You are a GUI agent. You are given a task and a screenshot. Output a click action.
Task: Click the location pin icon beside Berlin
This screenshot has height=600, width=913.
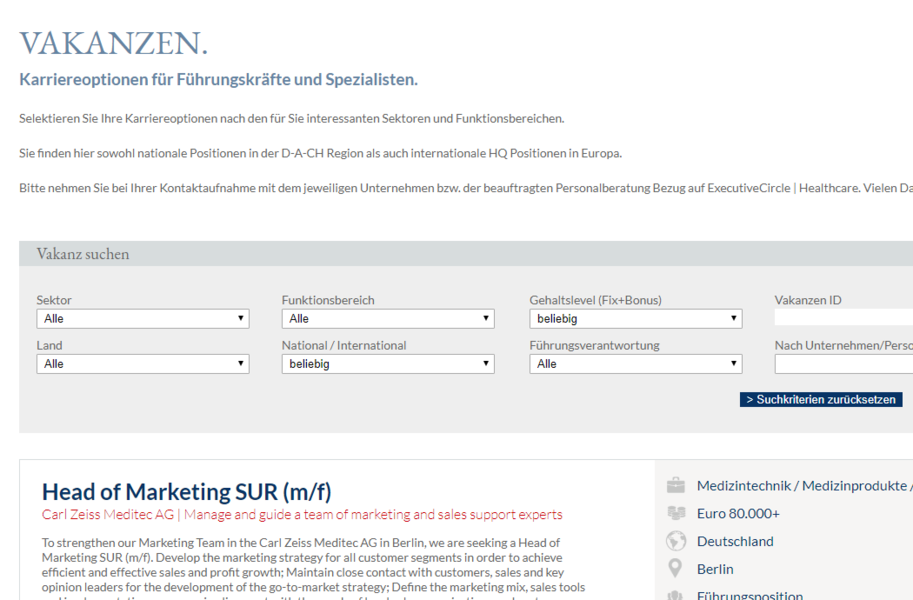(x=676, y=569)
